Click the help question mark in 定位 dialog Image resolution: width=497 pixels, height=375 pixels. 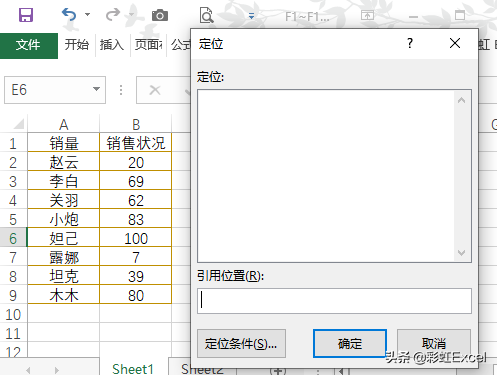tap(410, 43)
